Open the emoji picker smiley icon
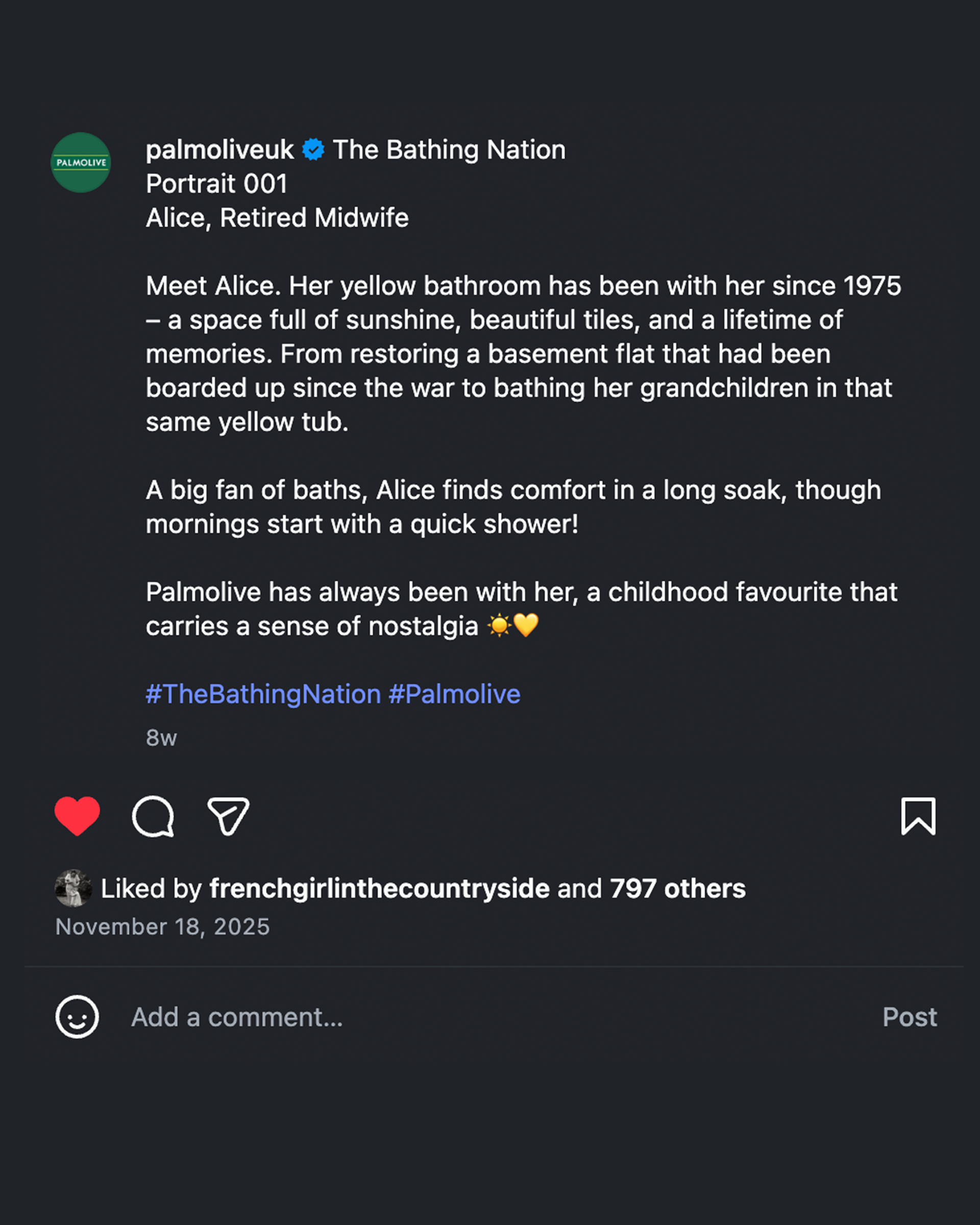This screenshot has width=980, height=1225. tap(77, 1017)
